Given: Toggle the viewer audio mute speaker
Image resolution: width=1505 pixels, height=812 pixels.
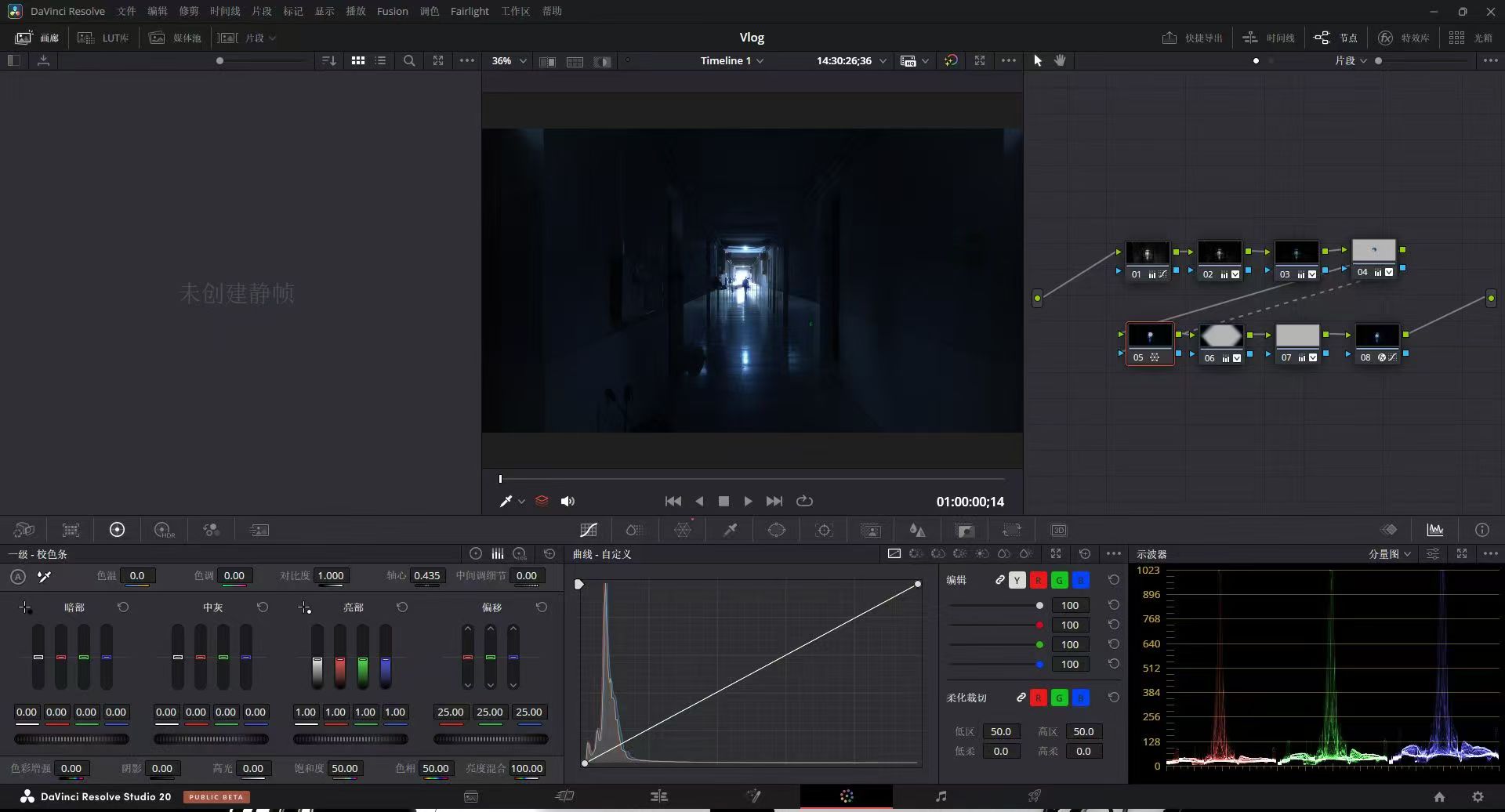Looking at the screenshot, I should pyautogui.click(x=568, y=502).
